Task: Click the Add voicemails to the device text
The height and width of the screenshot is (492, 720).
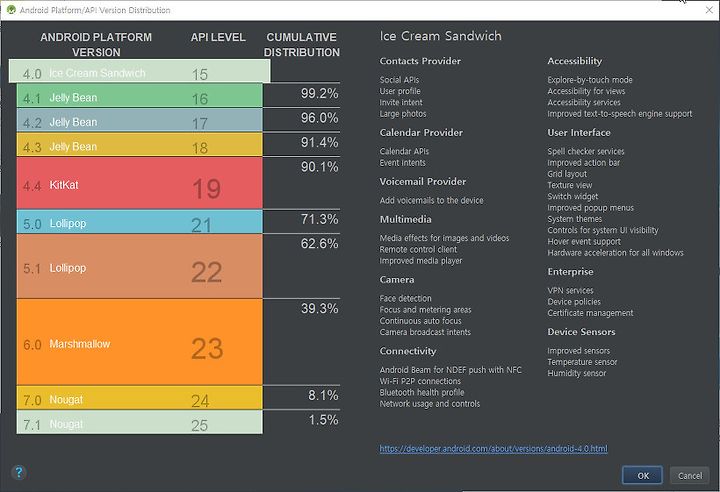Action: pos(431,200)
